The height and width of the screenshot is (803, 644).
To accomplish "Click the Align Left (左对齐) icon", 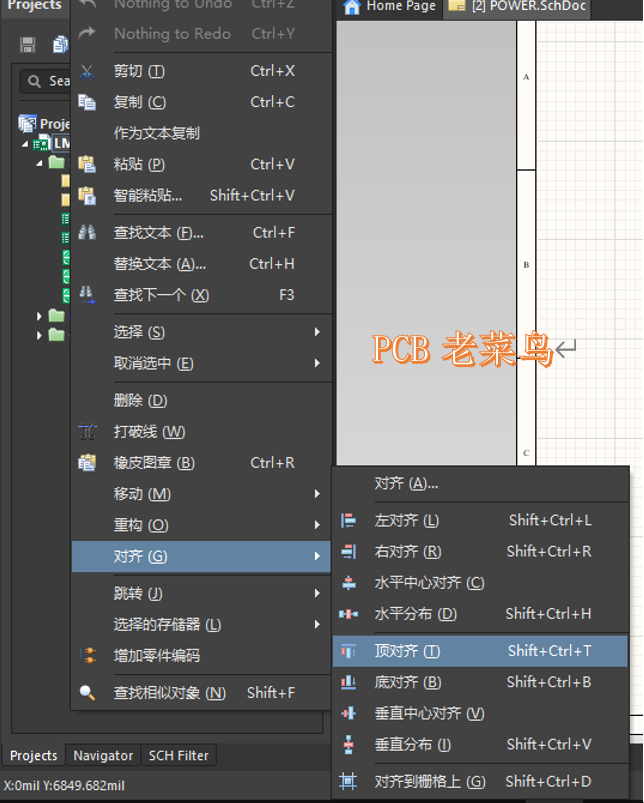I will click(x=348, y=520).
